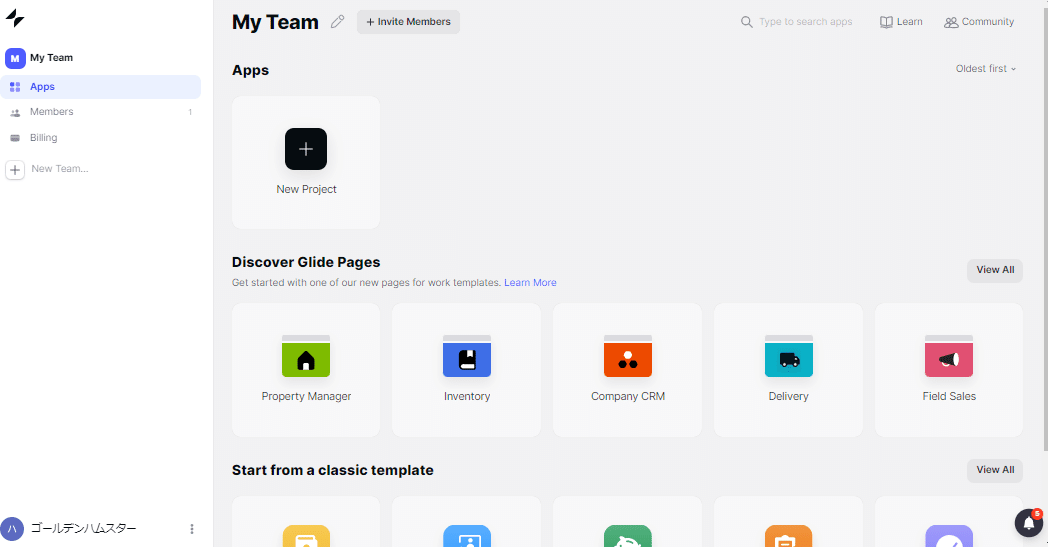Open the Oldest first sort dropdown
This screenshot has height=547, width=1048.
coord(986,68)
